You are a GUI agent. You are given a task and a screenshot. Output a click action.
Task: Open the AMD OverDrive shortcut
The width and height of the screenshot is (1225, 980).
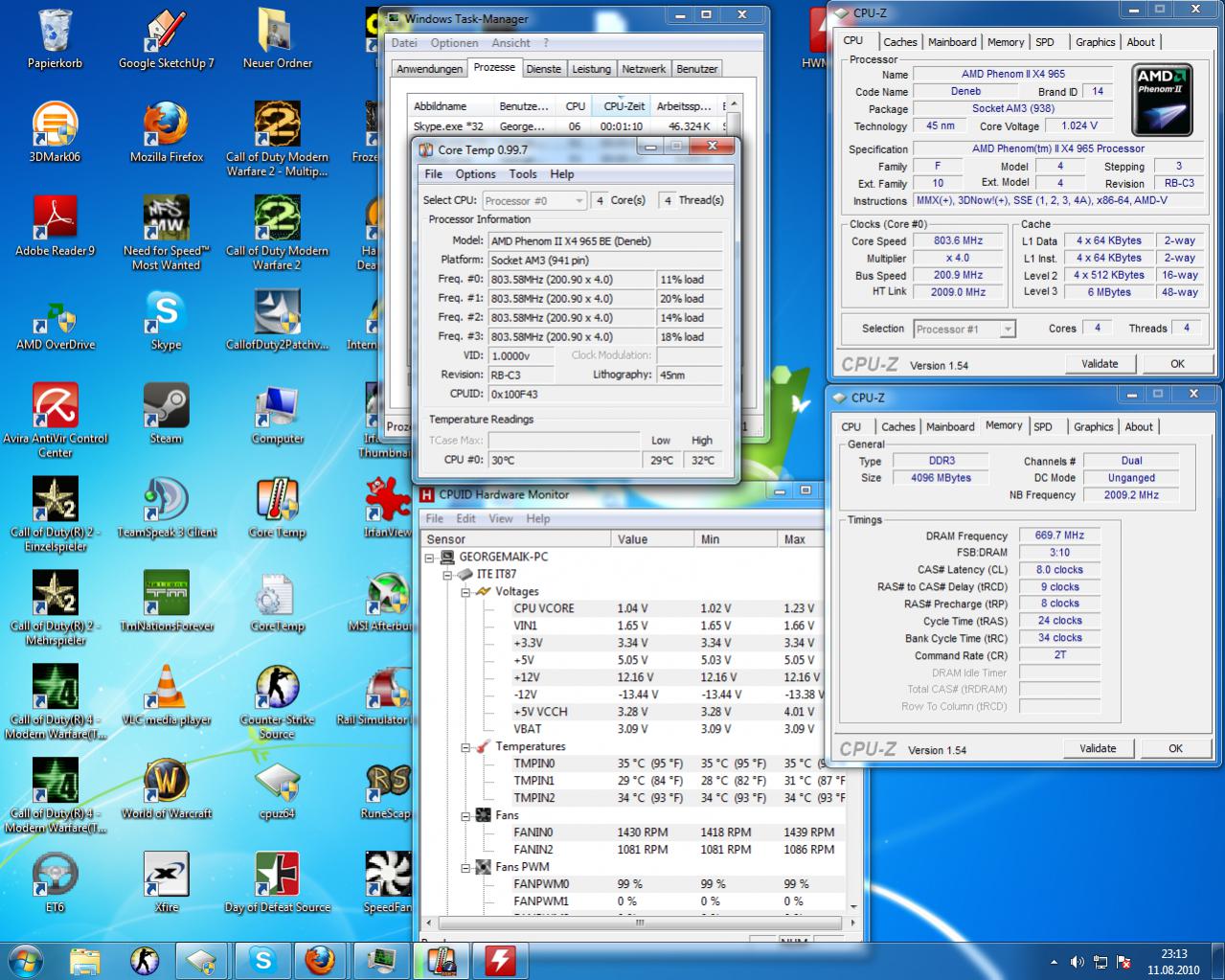[x=55, y=320]
